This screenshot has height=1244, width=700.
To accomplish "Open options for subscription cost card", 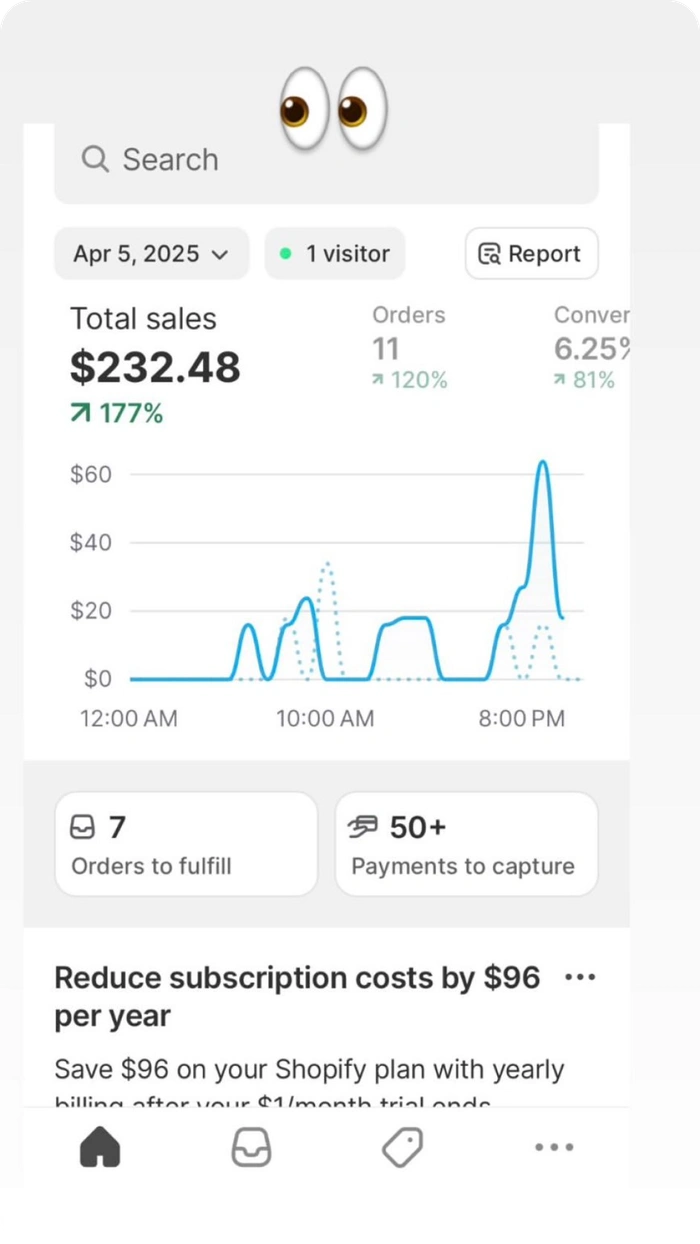I will [580, 977].
